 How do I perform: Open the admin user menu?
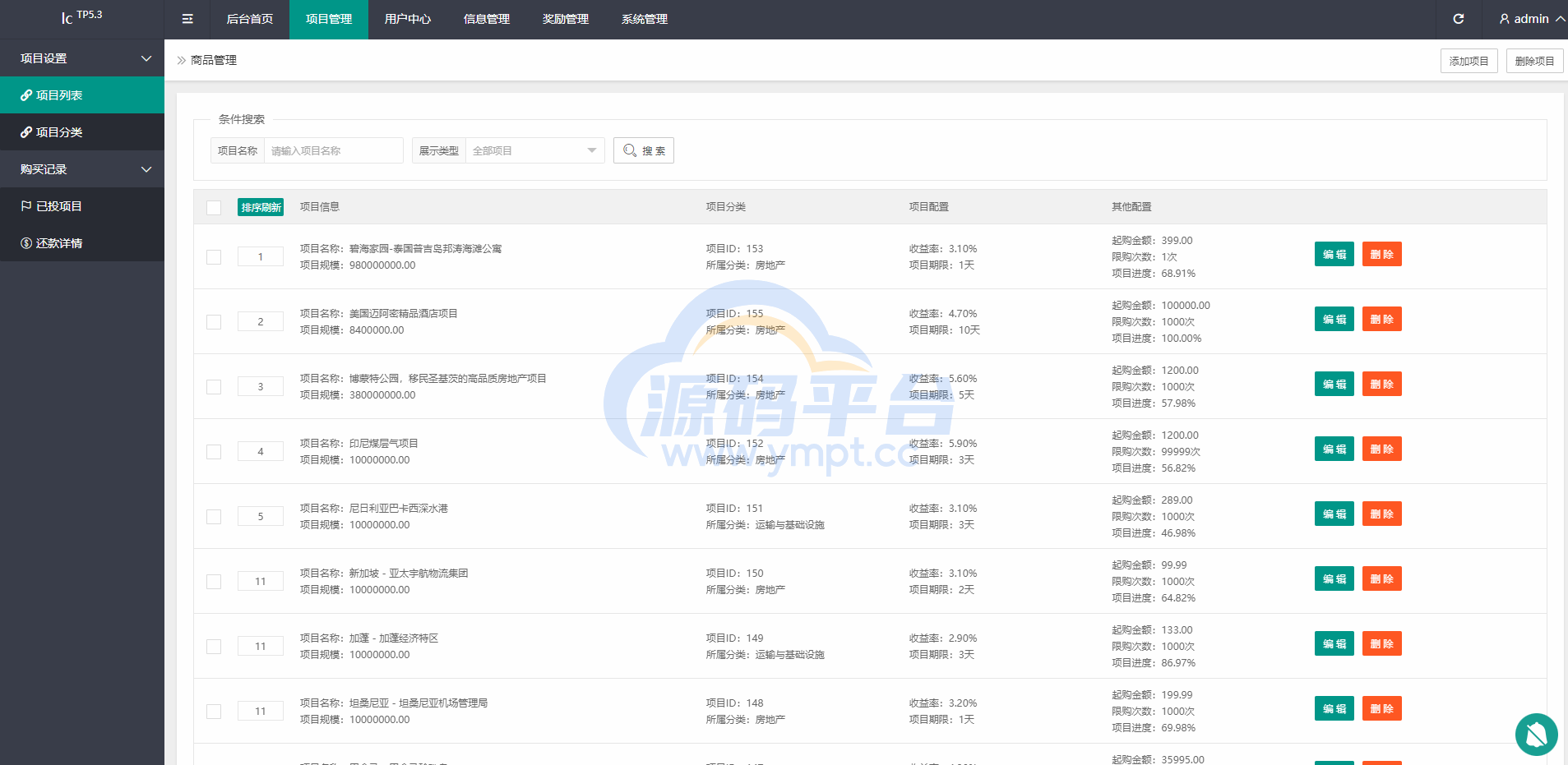[1532, 19]
